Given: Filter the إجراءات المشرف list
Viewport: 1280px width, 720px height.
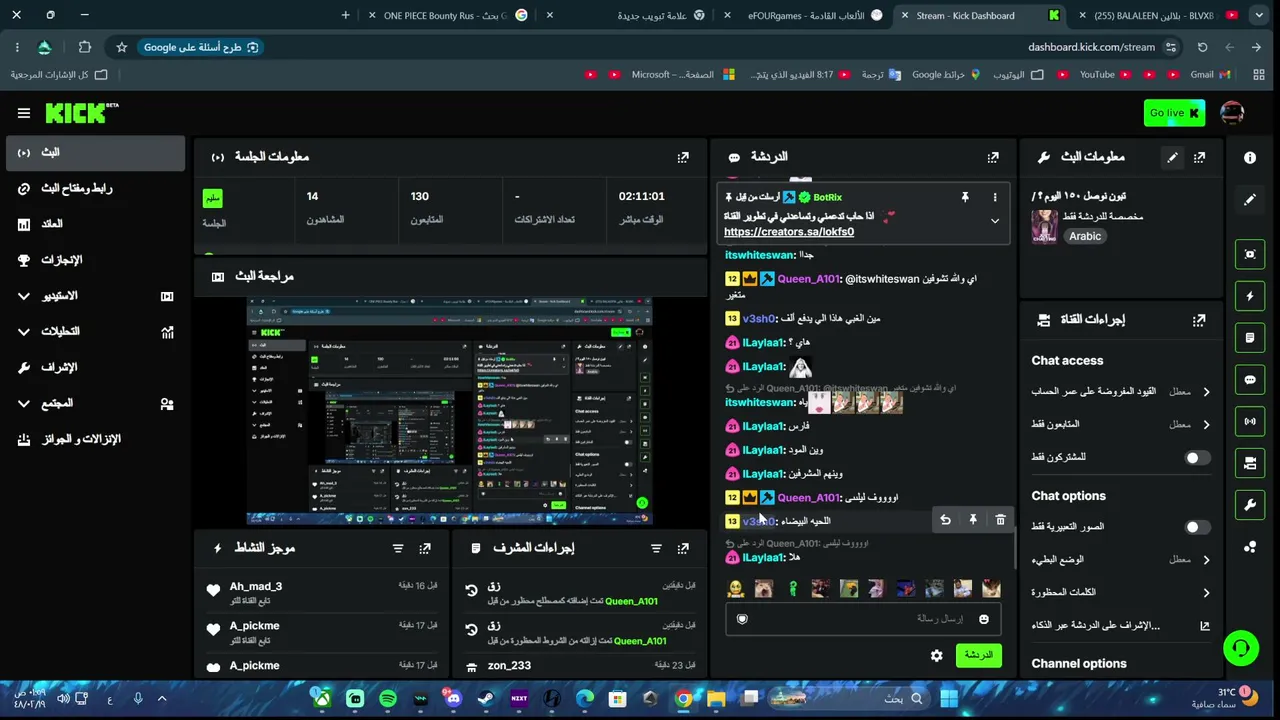Looking at the screenshot, I should point(656,548).
